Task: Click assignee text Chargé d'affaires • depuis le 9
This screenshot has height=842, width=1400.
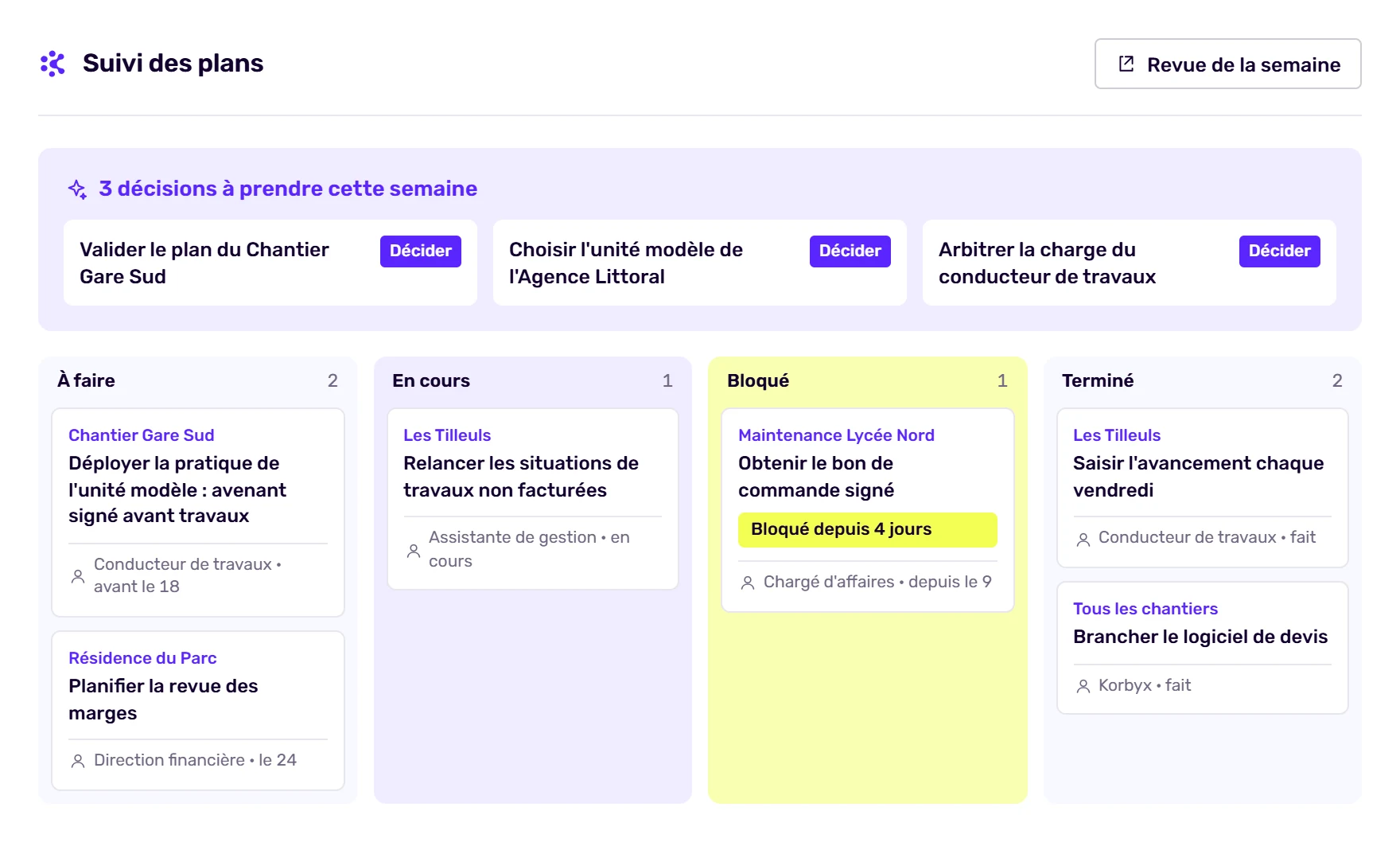Action: pyautogui.click(x=877, y=583)
